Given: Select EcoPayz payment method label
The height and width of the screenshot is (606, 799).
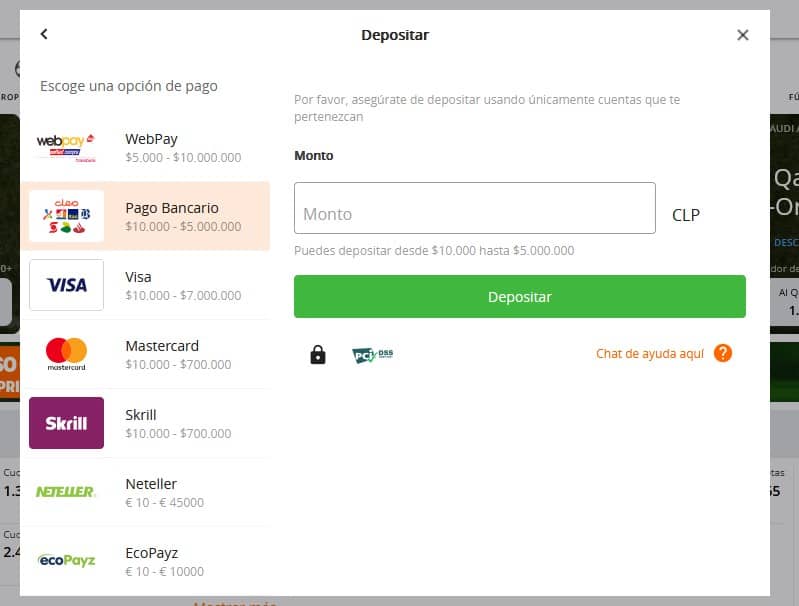Looking at the screenshot, I should pos(151,553).
